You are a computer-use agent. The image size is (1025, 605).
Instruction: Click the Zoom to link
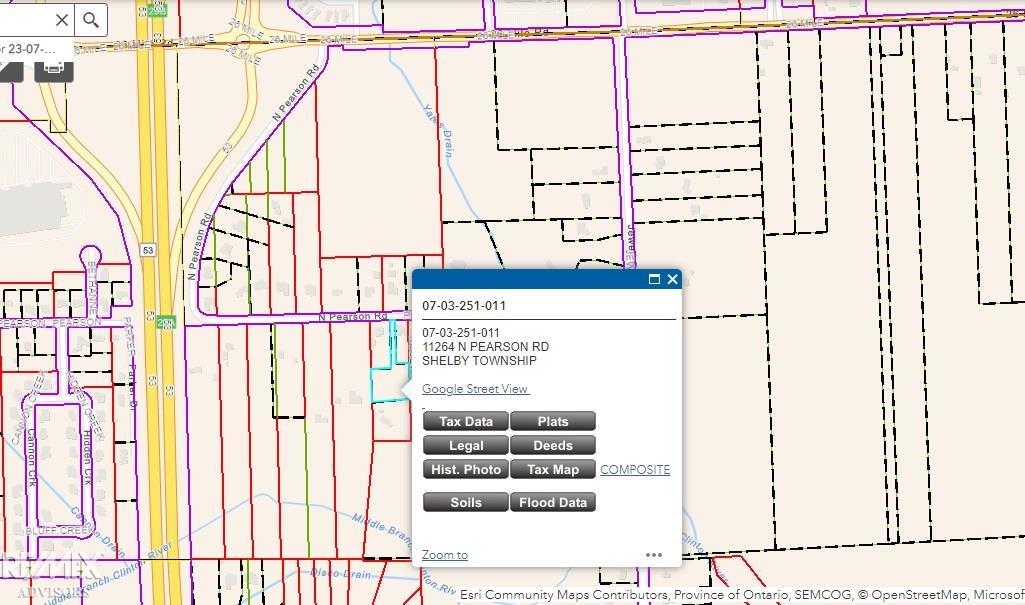[x=445, y=555]
